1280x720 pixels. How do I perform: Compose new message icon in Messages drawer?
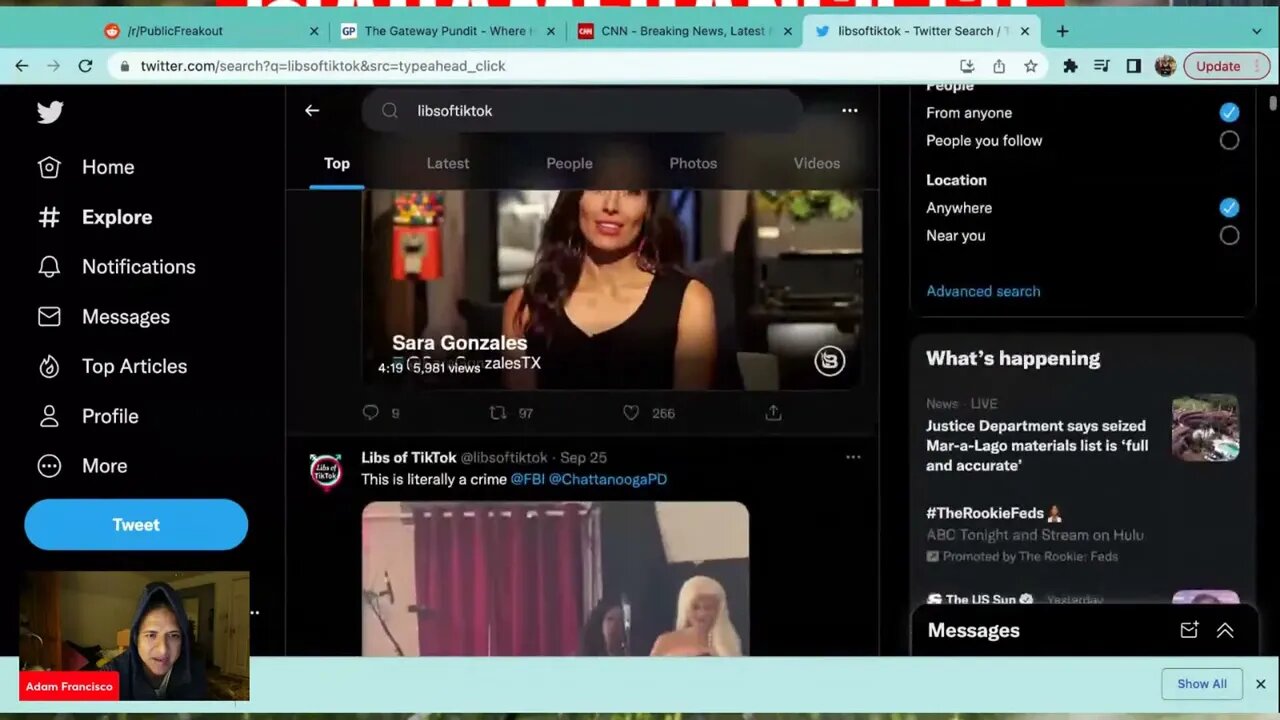(x=1189, y=630)
